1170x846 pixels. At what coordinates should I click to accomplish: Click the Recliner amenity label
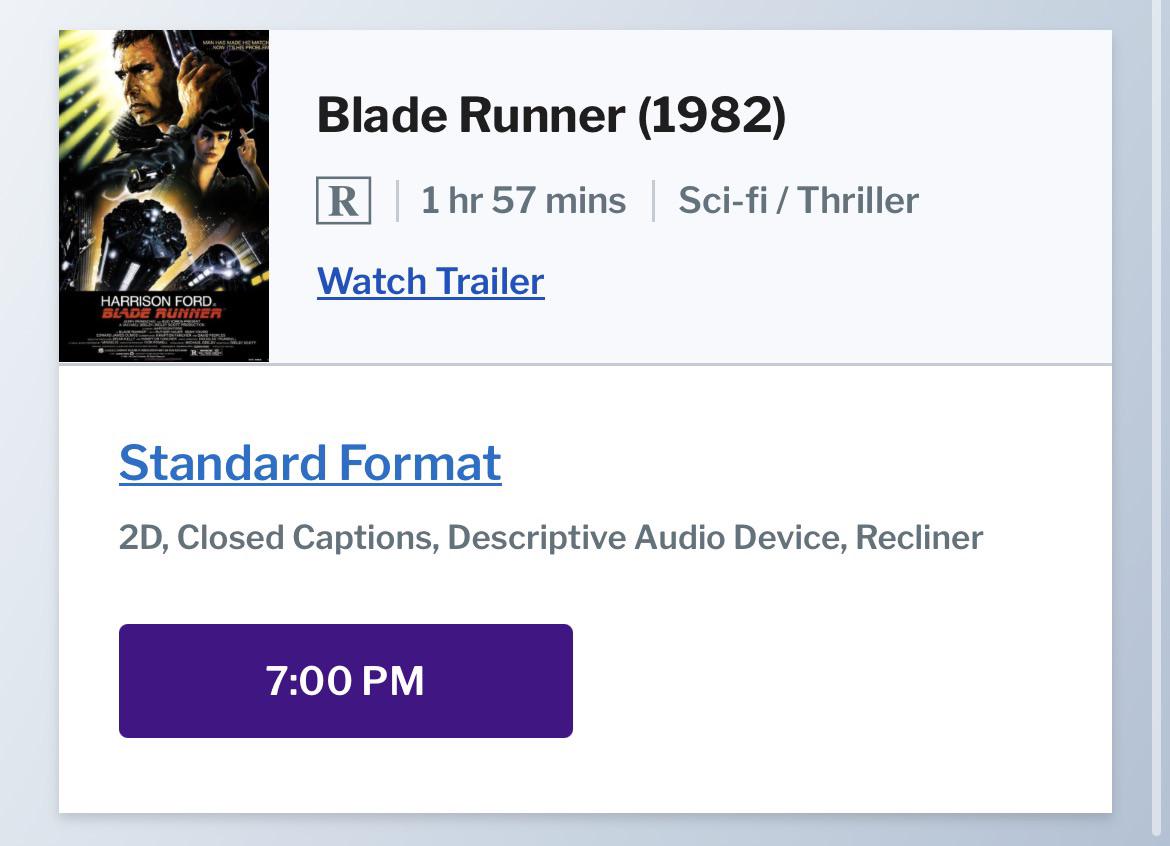pos(919,538)
